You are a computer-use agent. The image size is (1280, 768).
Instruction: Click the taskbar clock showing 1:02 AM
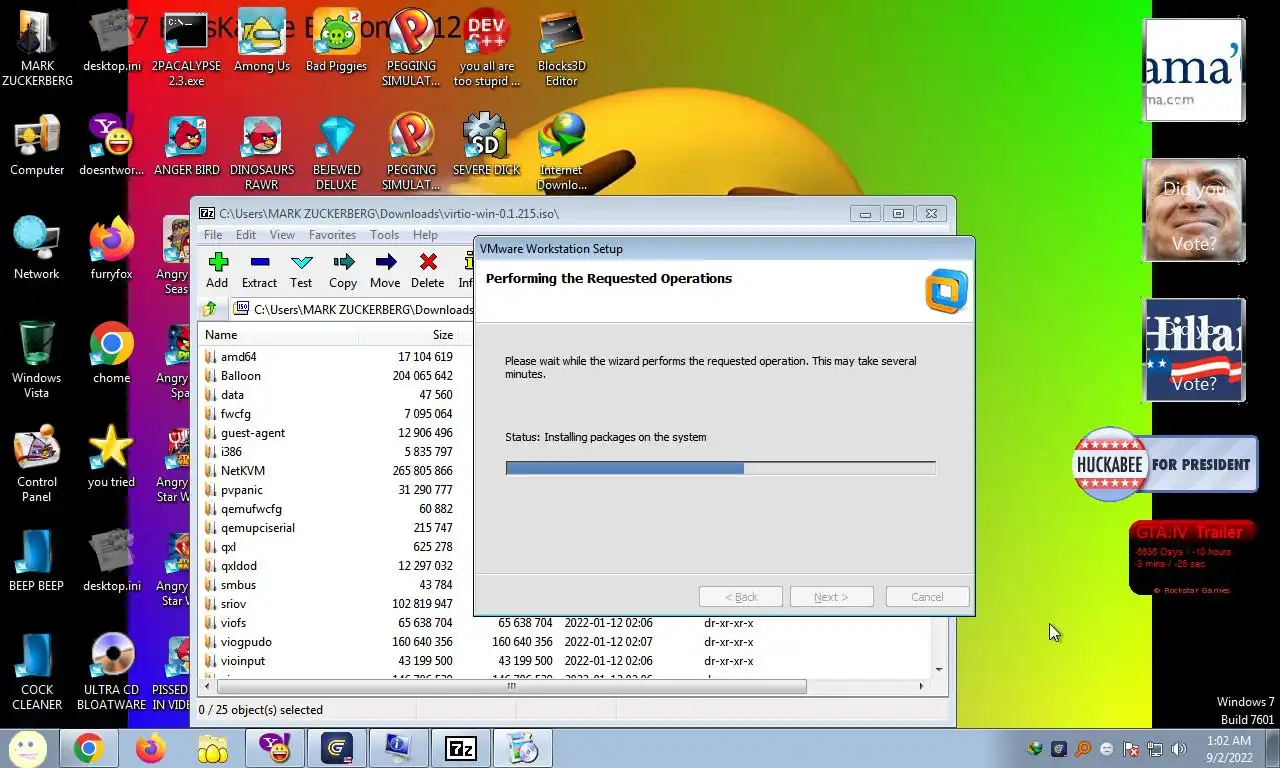point(1228,749)
